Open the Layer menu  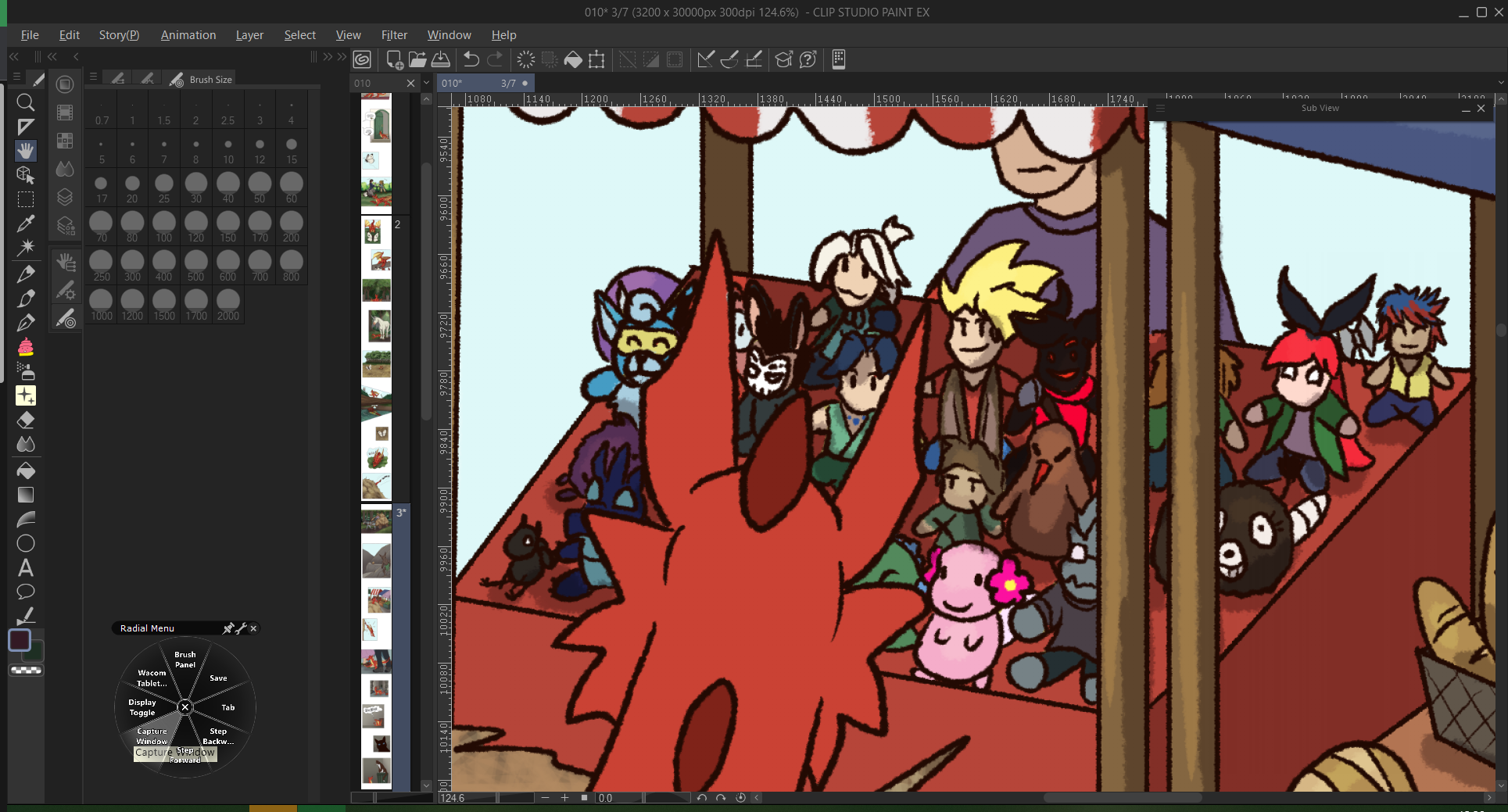(249, 35)
